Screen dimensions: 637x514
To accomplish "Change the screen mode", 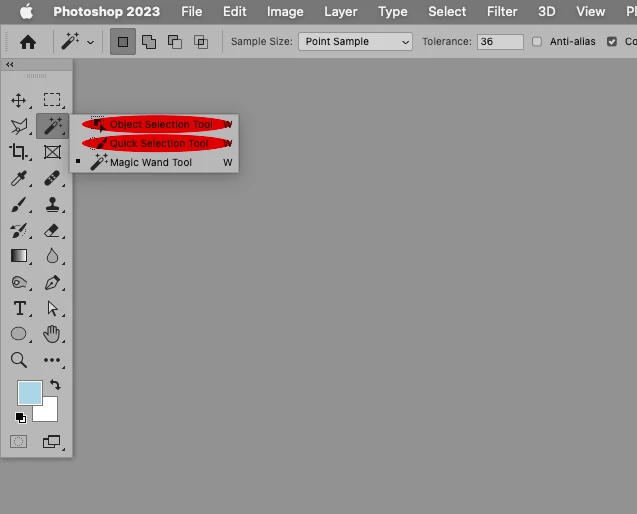I will (52, 441).
